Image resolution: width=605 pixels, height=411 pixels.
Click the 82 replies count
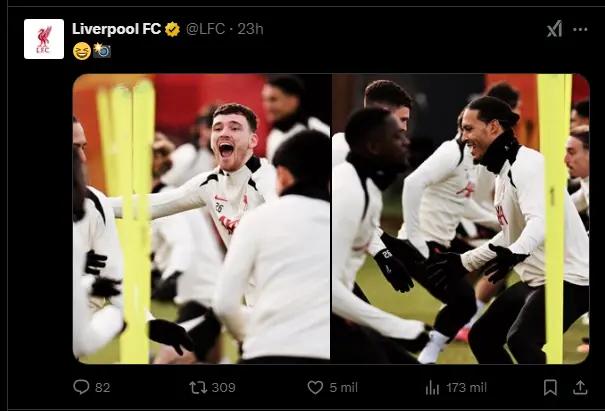pyautogui.click(x=102, y=387)
